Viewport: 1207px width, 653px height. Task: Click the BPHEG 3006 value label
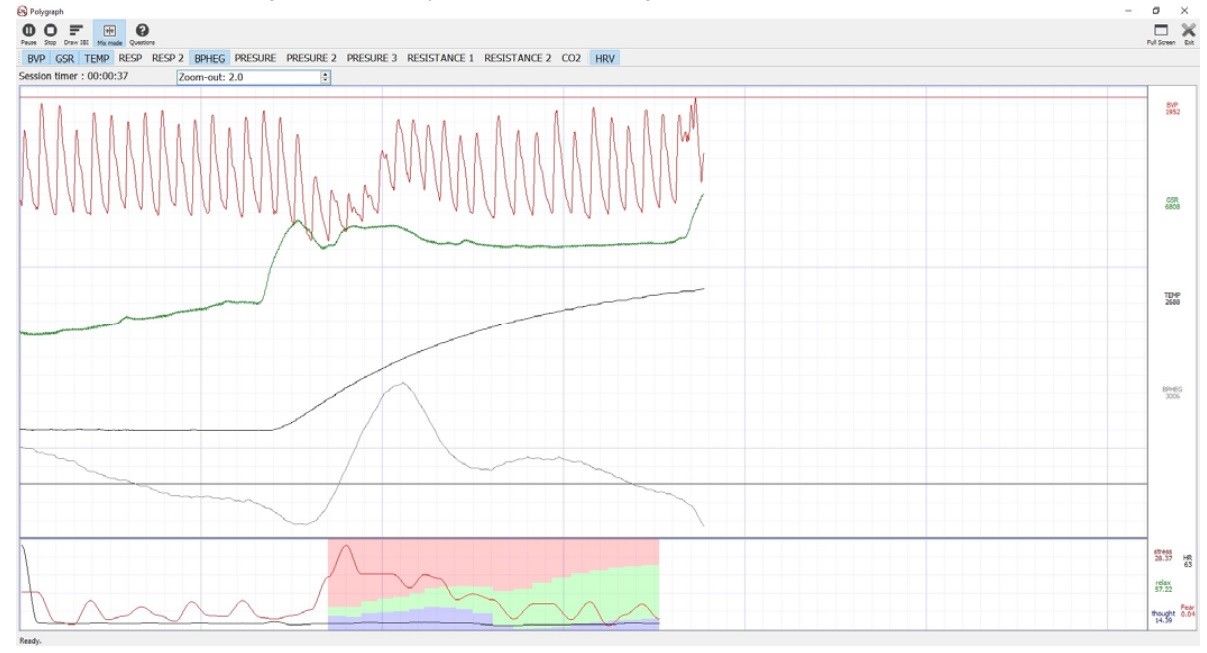pyautogui.click(x=1173, y=392)
